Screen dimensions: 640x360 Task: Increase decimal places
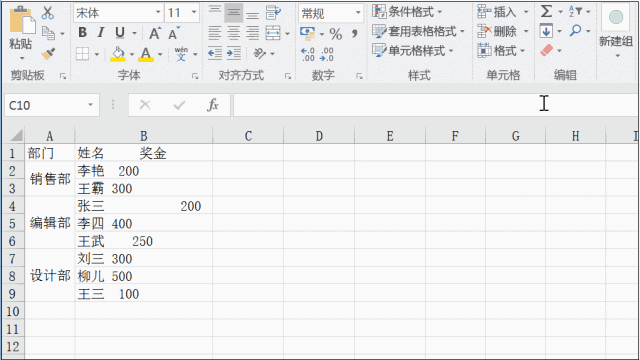tap(307, 54)
